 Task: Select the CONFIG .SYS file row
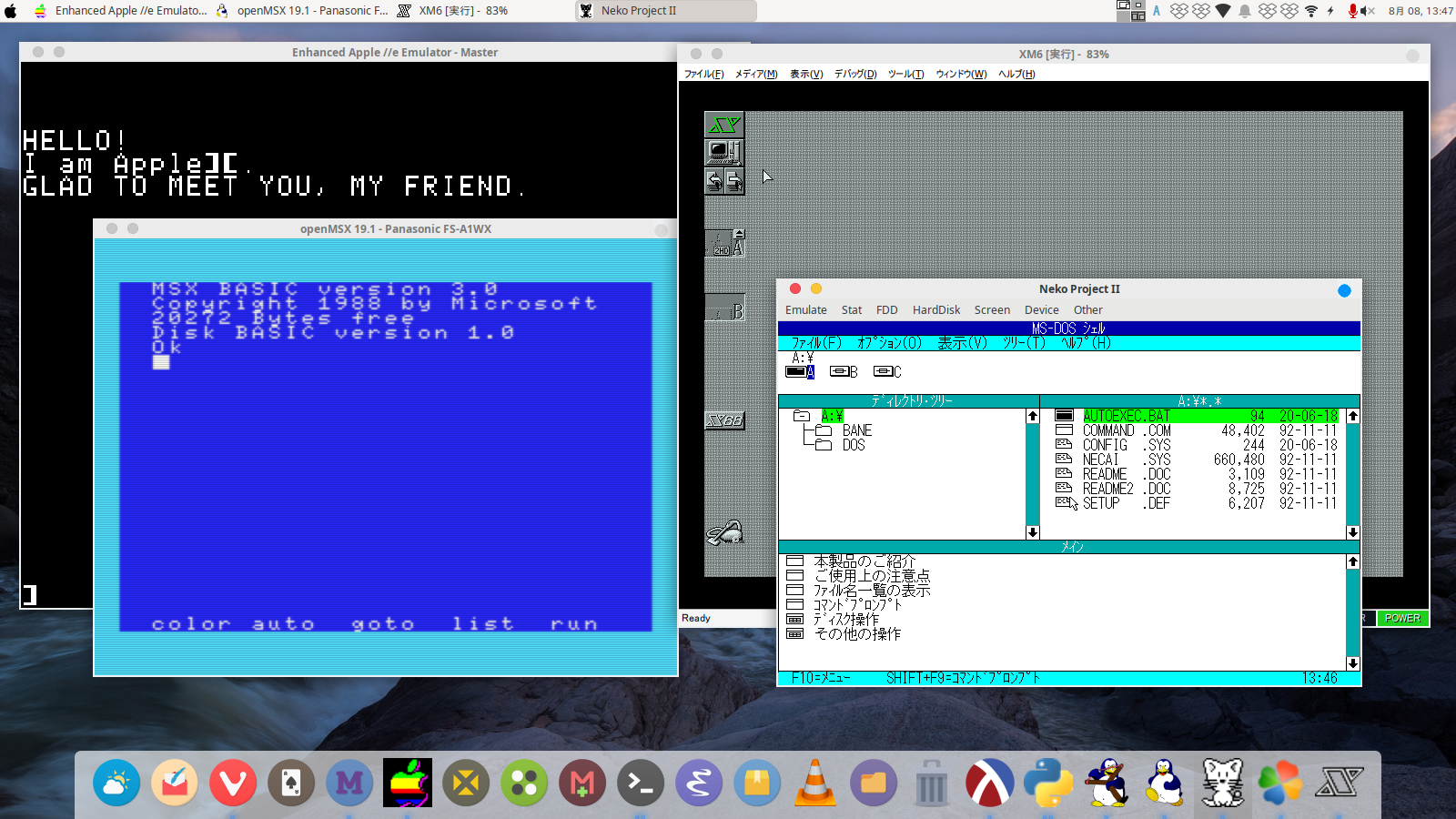pyautogui.click(x=1197, y=445)
